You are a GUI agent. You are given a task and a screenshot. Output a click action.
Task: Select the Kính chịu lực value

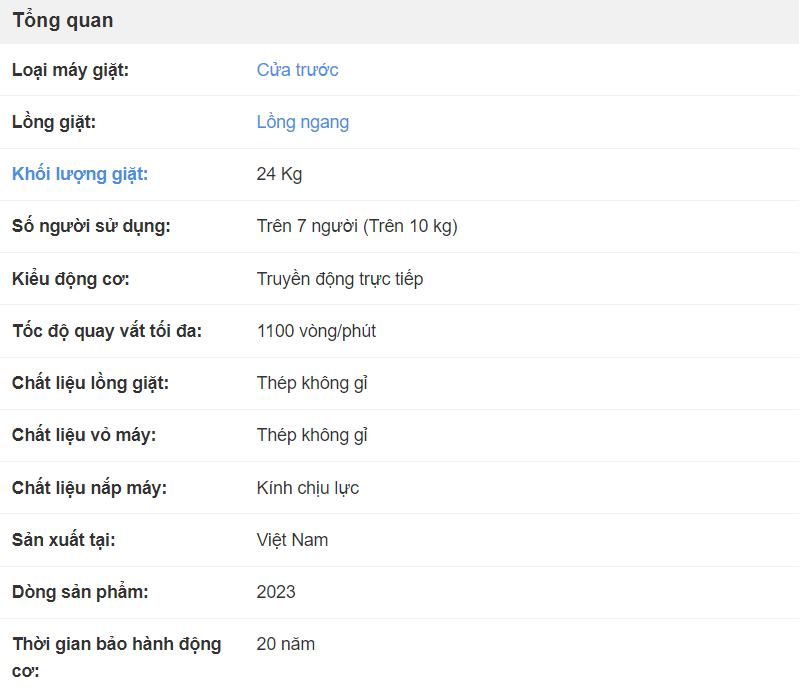pos(308,488)
